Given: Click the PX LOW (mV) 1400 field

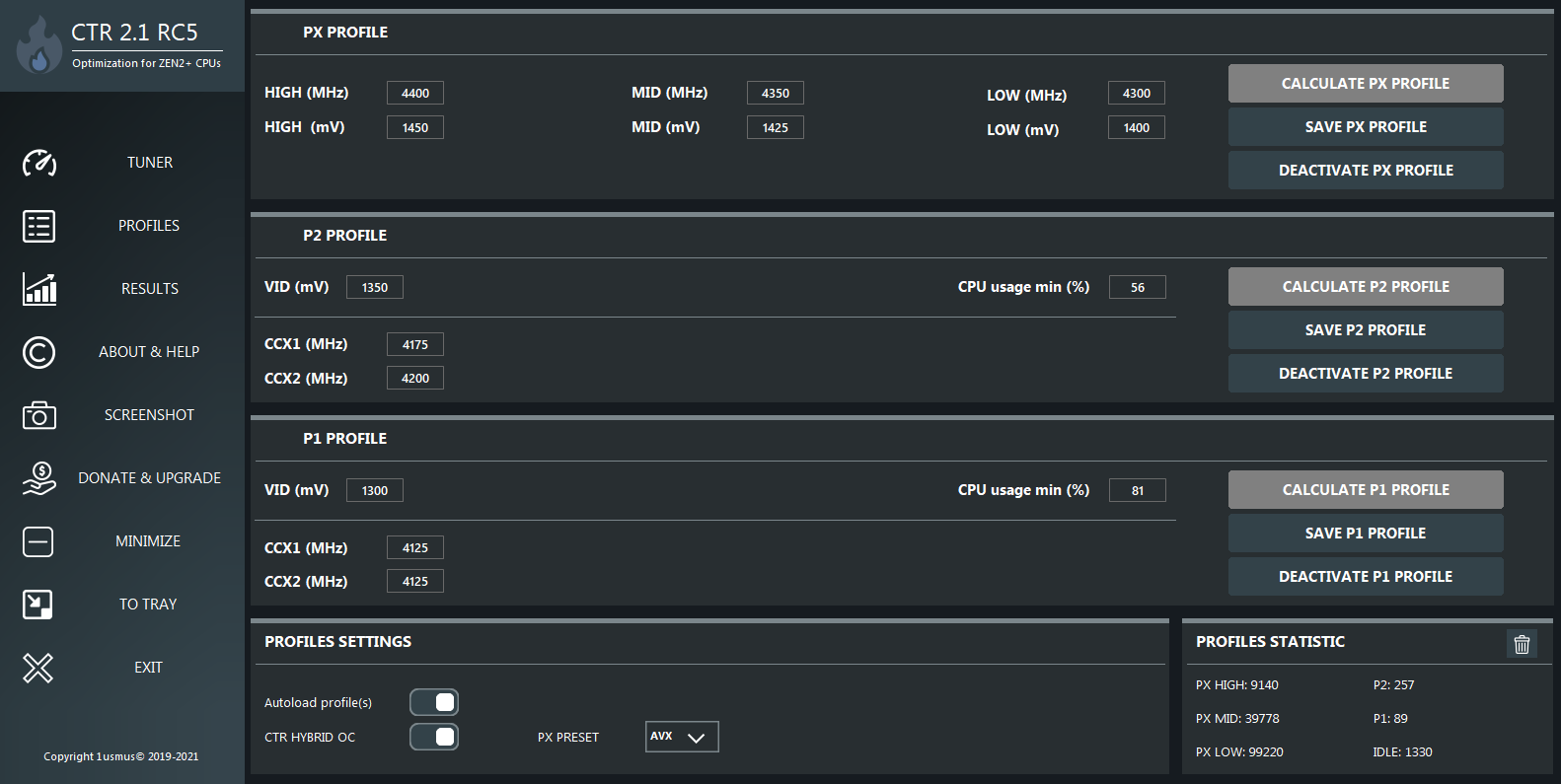Looking at the screenshot, I should (1137, 127).
